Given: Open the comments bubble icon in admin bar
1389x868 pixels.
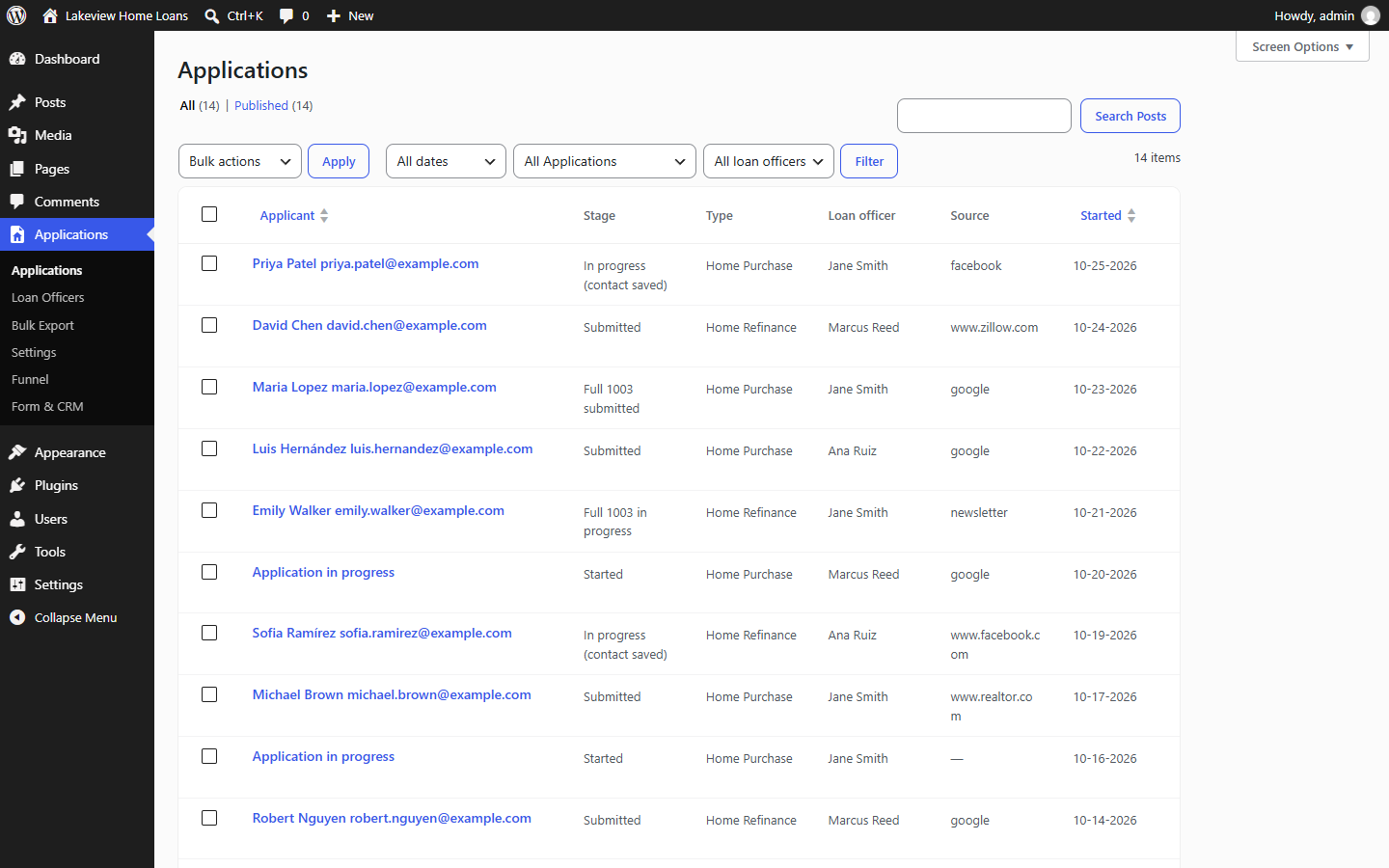Looking at the screenshot, I should [x=286, y=15].
